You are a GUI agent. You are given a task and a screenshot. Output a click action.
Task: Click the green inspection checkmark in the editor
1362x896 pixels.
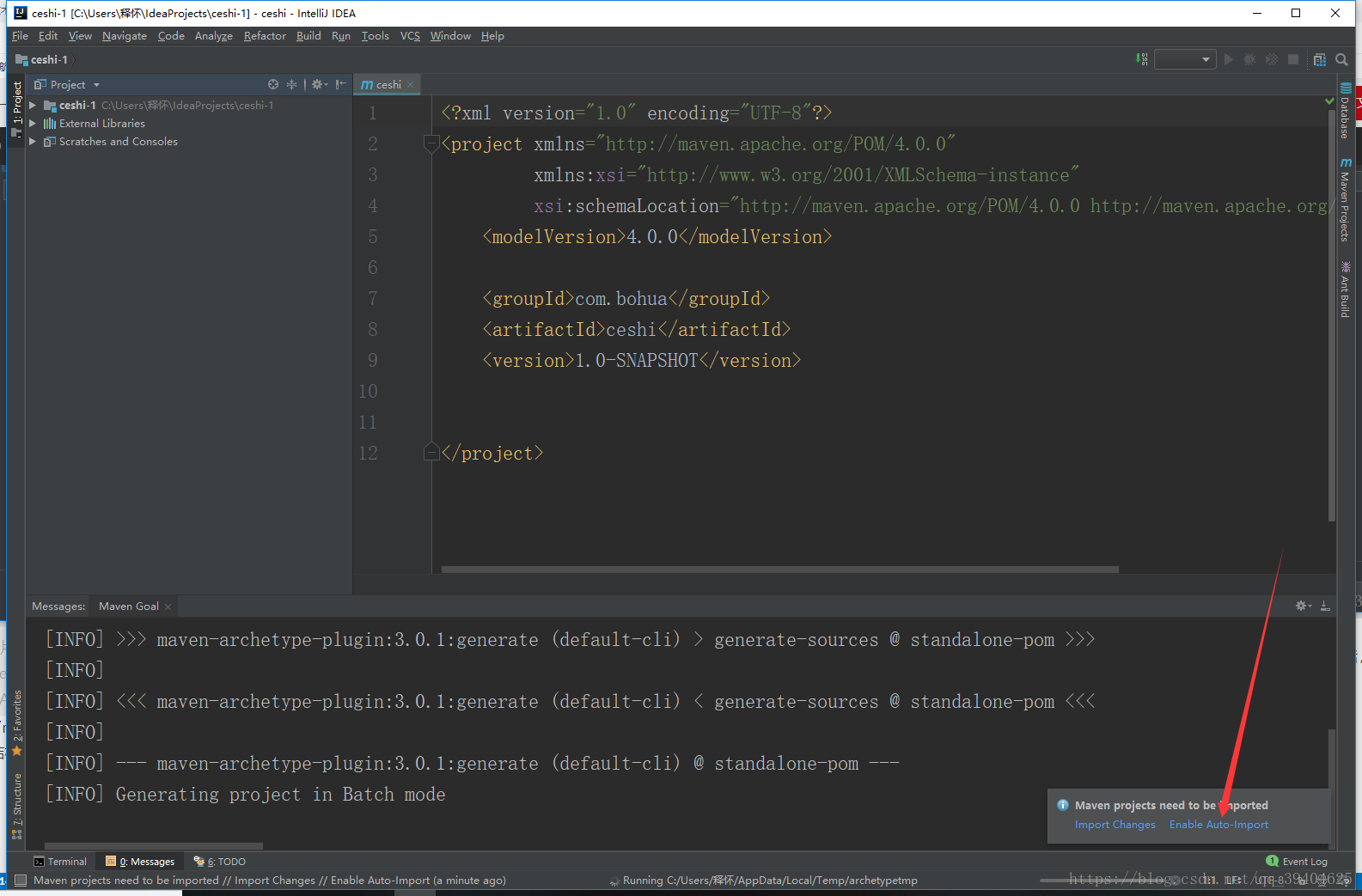(1330, 101)
